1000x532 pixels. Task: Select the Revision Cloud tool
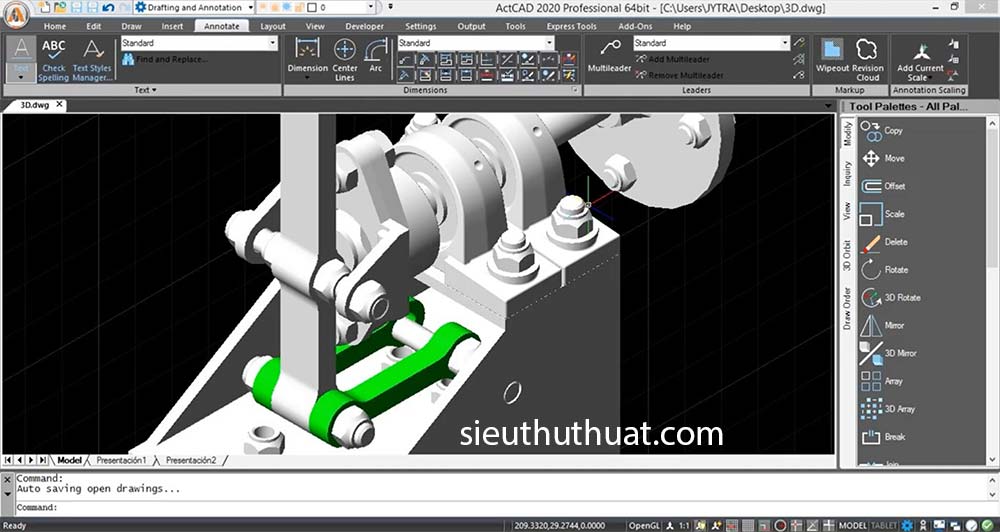click(868, 59)
